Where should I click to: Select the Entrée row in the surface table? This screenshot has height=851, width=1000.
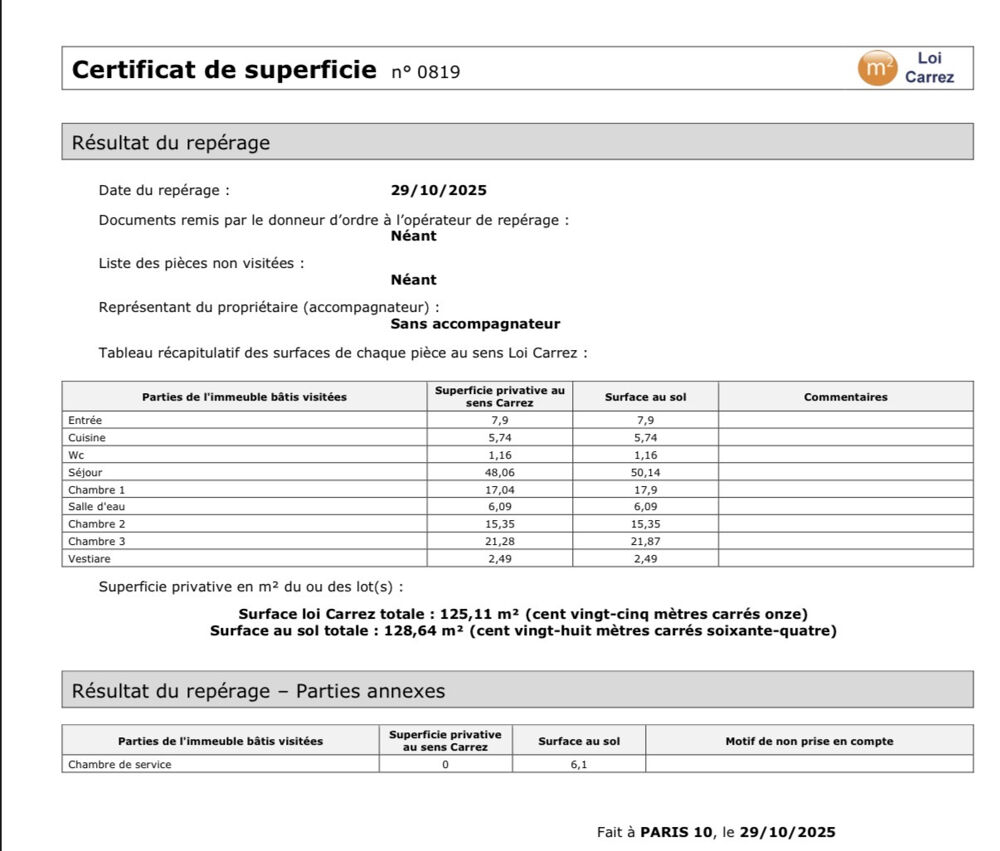point(240,420)
